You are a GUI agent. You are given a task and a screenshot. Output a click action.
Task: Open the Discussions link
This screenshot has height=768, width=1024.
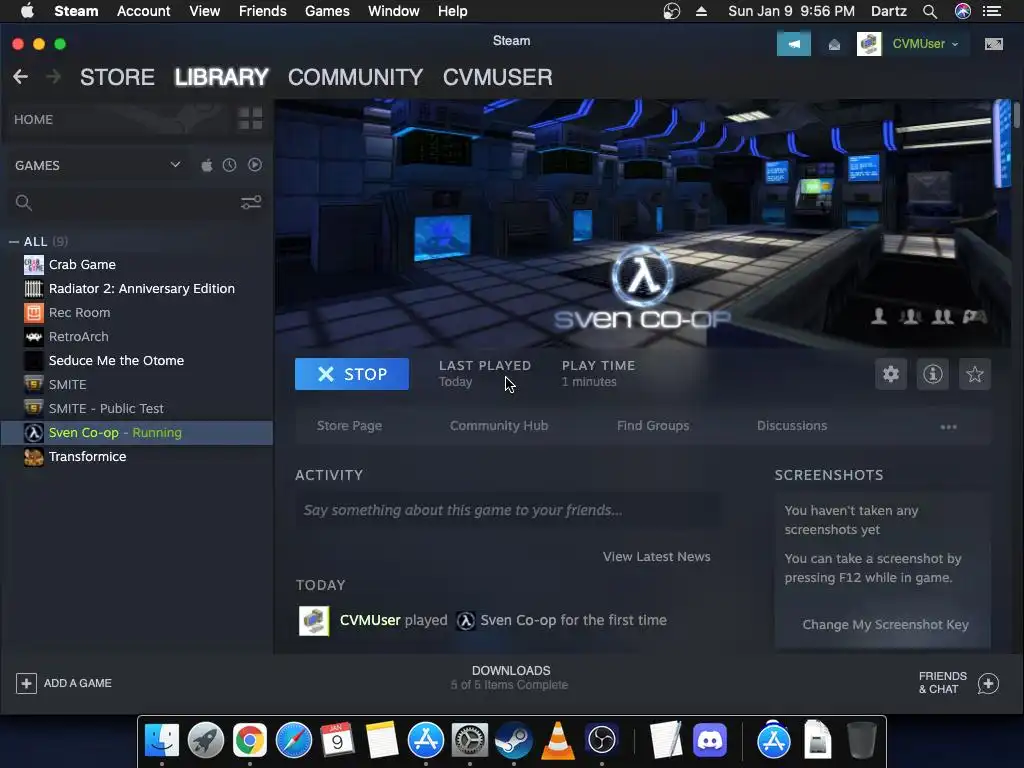(x=792, y=426)
